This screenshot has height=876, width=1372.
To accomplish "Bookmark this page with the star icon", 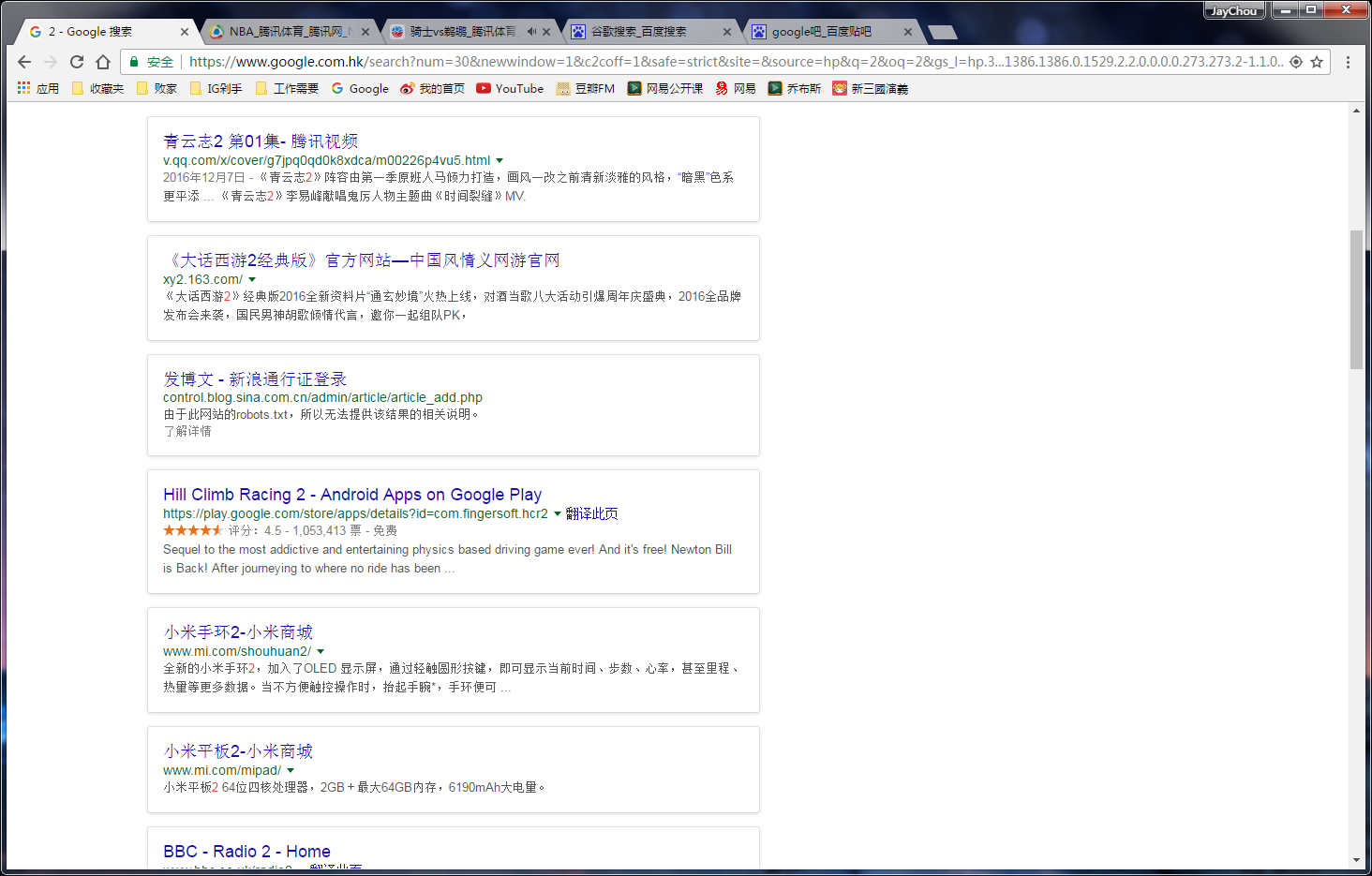I will pyautogui.click(x=1317, y=62).
